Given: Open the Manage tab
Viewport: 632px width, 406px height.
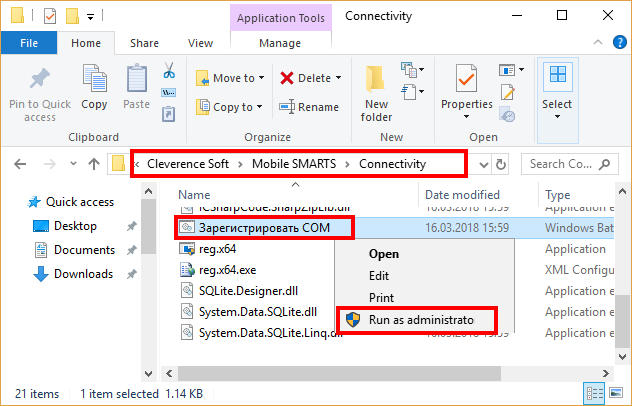Looking at the screenshot, I should [x=280, y=43].
